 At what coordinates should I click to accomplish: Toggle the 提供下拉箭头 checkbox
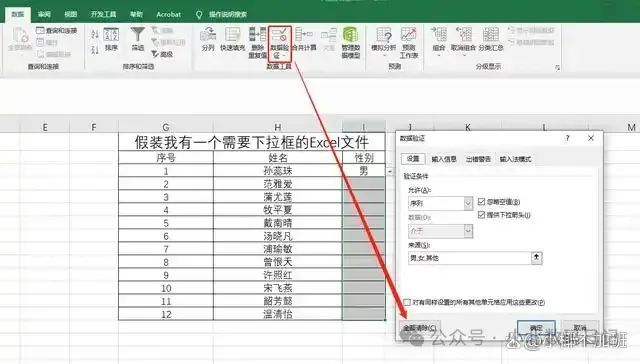pyautogui.click(x=482, y=215)
